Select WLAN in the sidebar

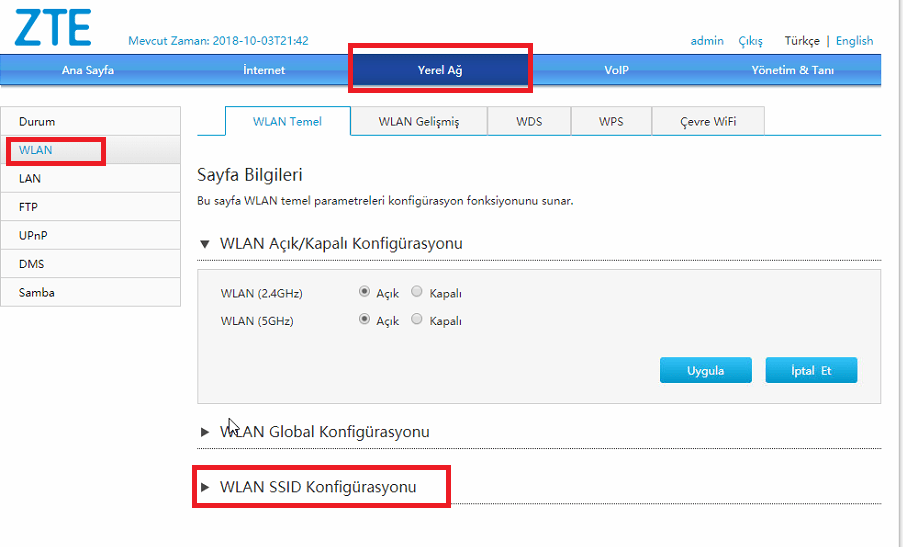pos(36,150)
